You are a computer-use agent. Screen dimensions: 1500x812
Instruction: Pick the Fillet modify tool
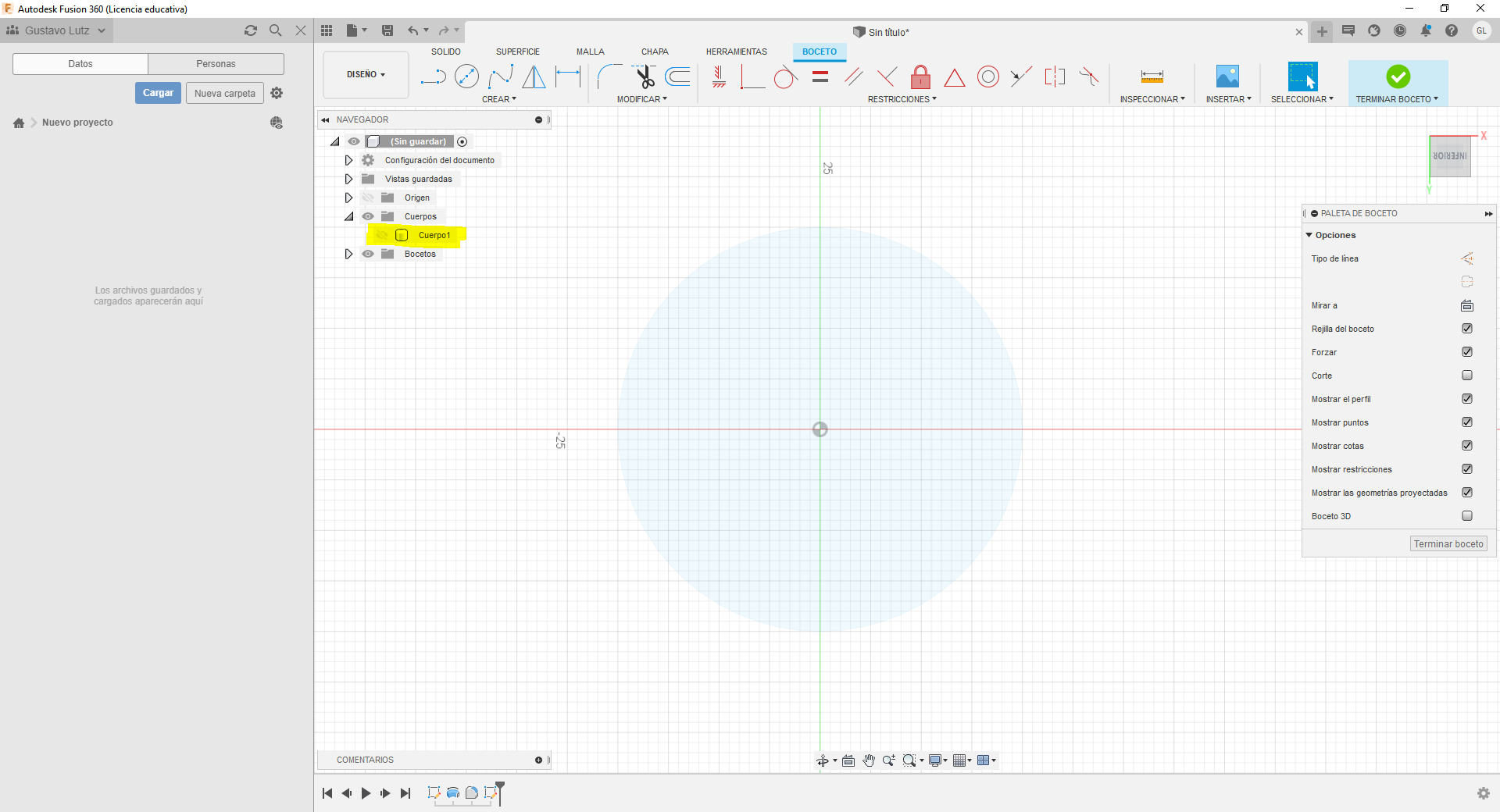click(x=609, y=77)
